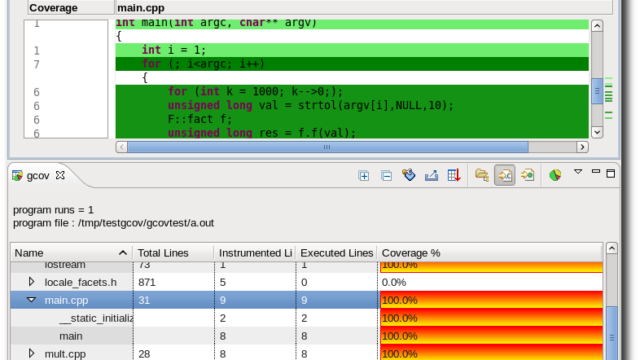
Task: Open the gcov view menu triangle
Action: point(578,172)
